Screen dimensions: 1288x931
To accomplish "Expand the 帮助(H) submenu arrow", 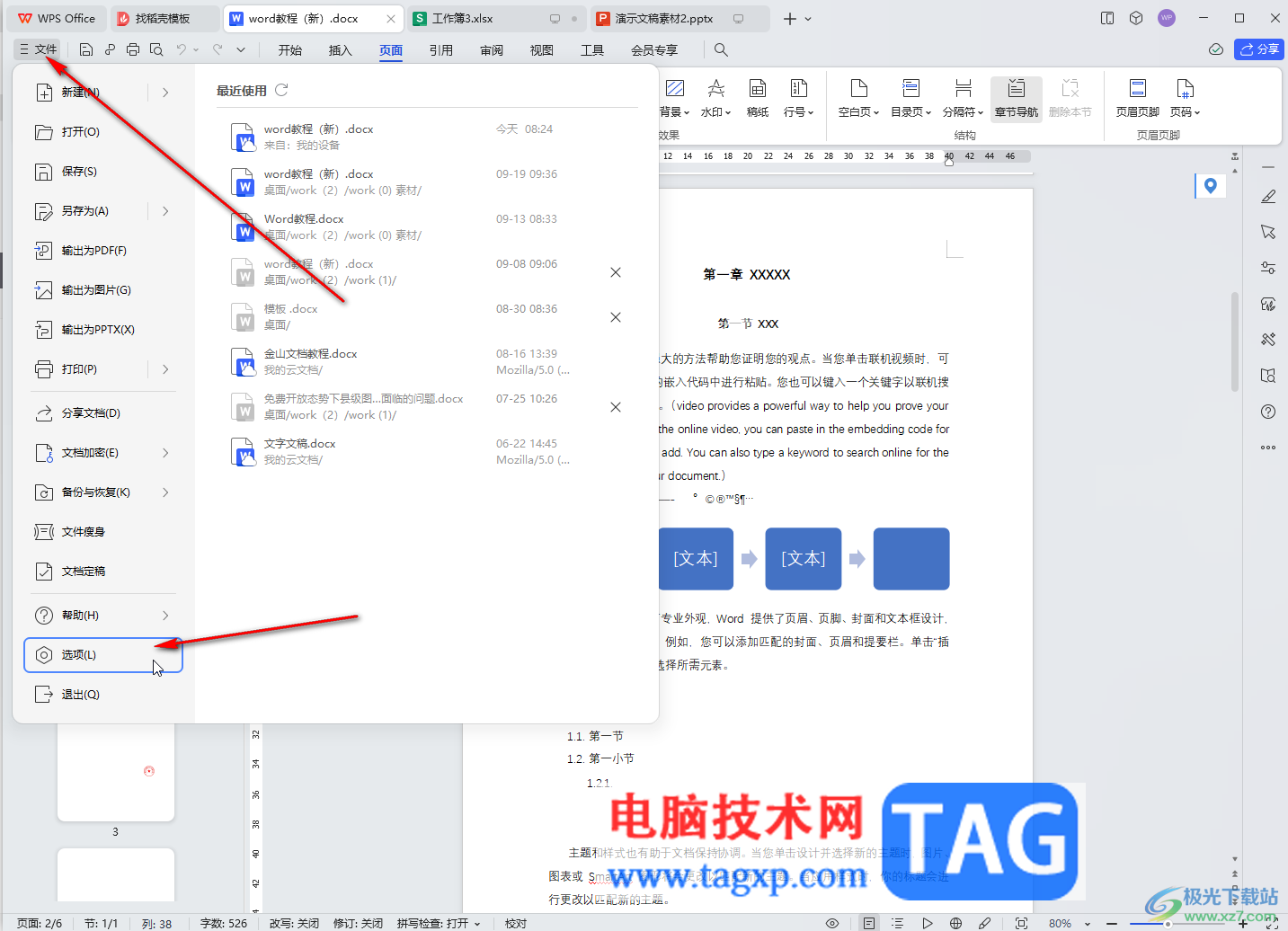I will click(x=165, y=616).
